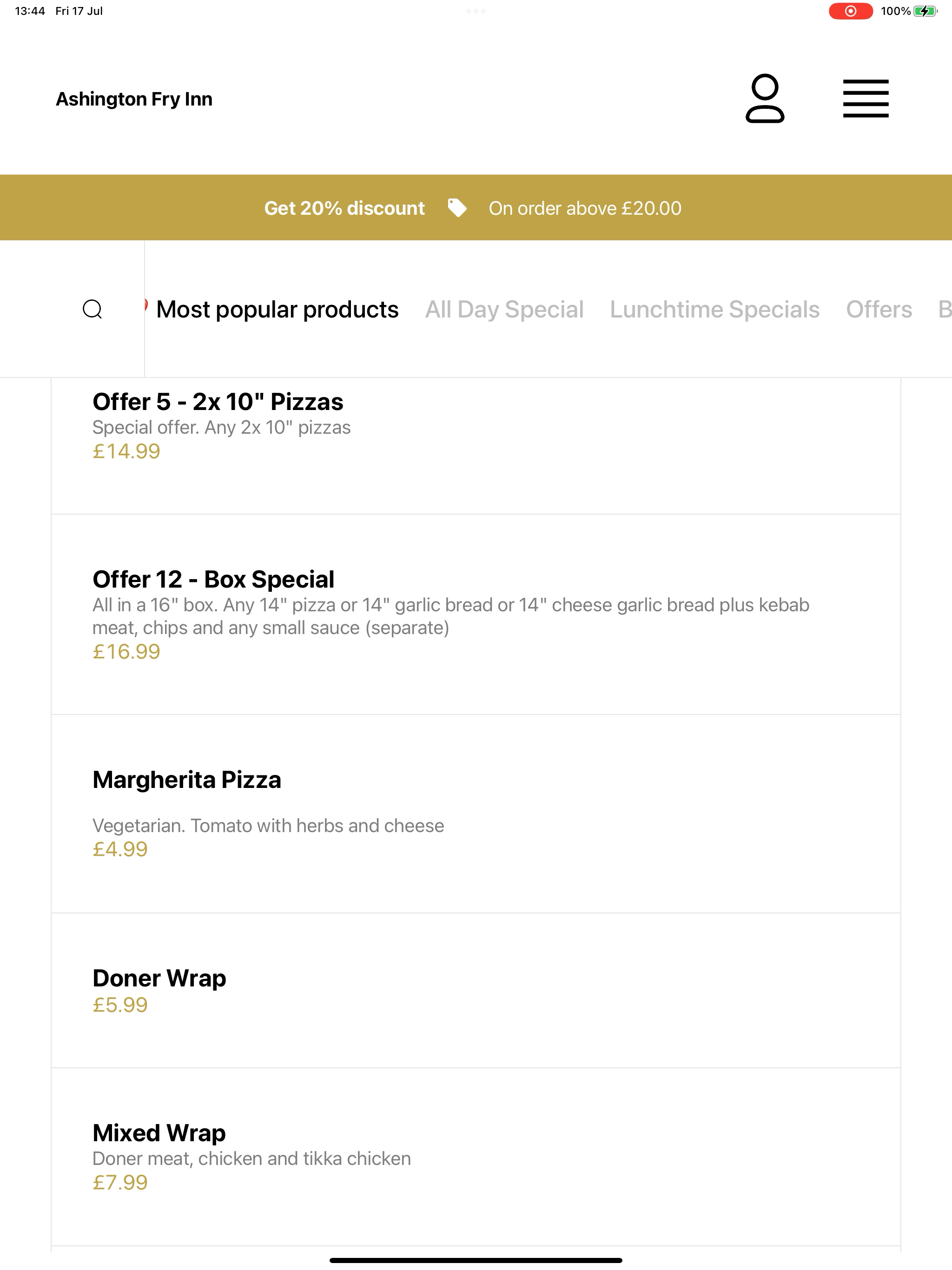
Task: Tap the battery status icon
Action: pos(926,11)
